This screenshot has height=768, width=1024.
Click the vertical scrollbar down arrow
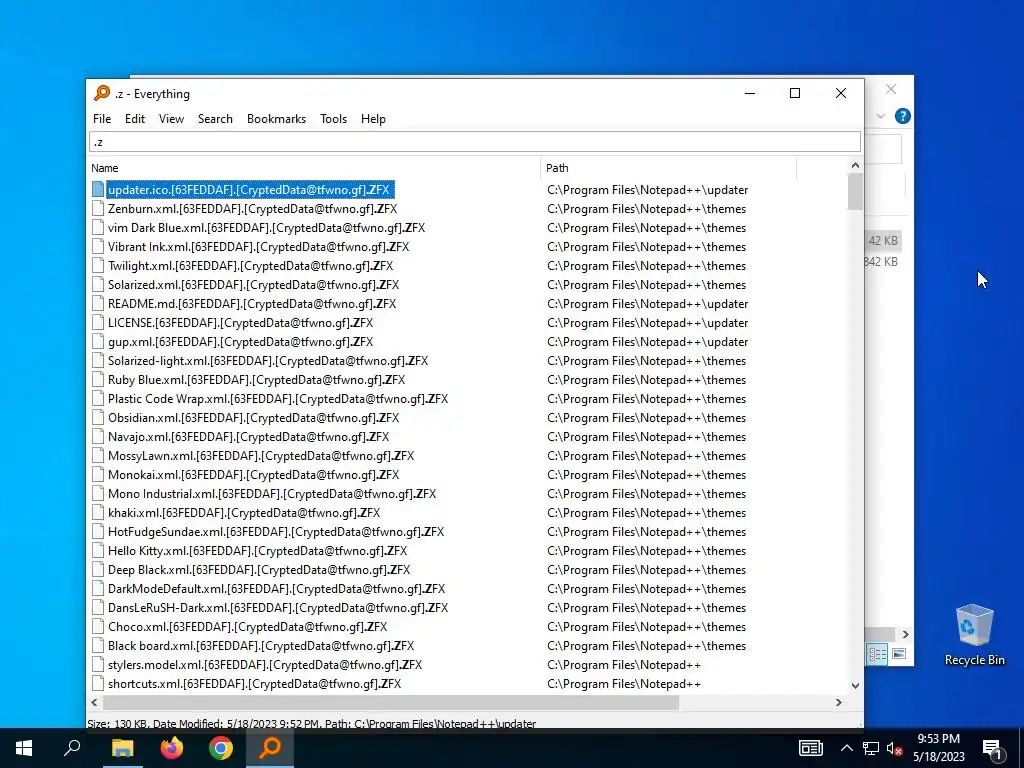(855, 685)
